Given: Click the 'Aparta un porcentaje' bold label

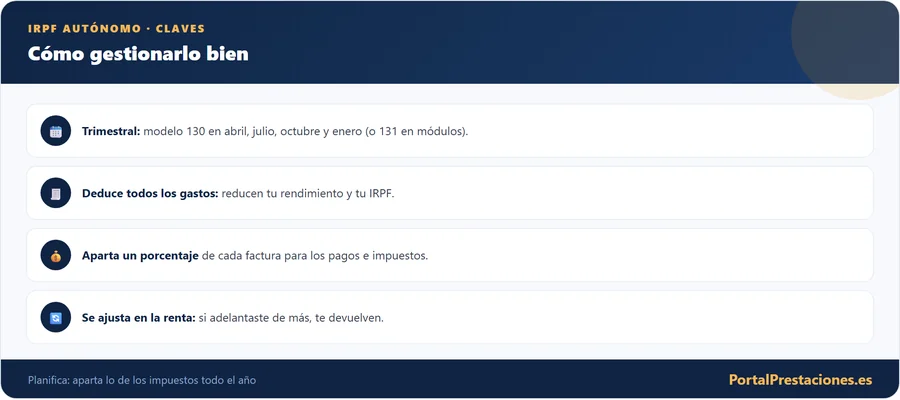Looking at the screenshot, I should [x=140, y=255].
